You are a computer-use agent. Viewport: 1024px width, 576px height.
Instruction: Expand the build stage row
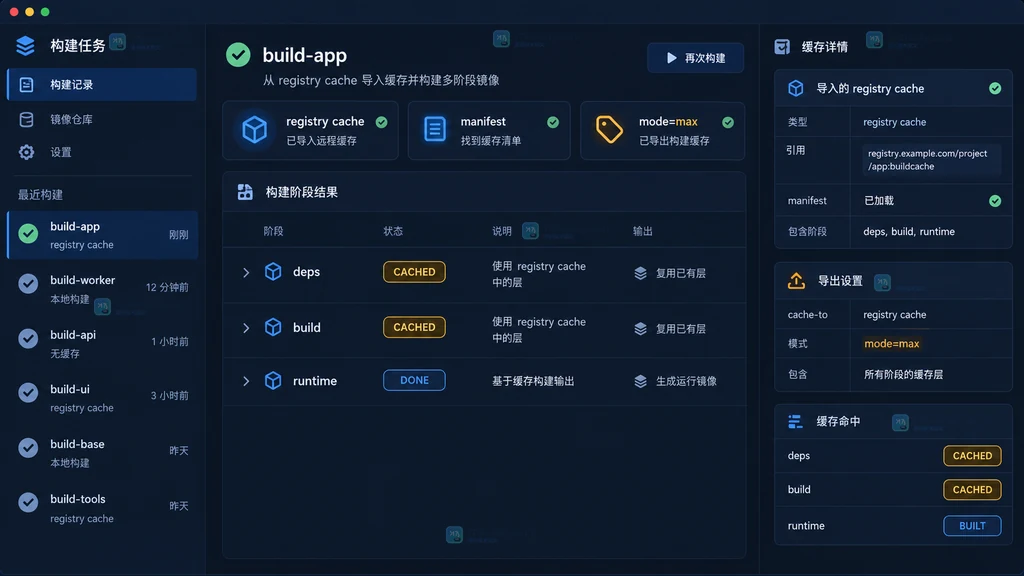pos(246,328)
